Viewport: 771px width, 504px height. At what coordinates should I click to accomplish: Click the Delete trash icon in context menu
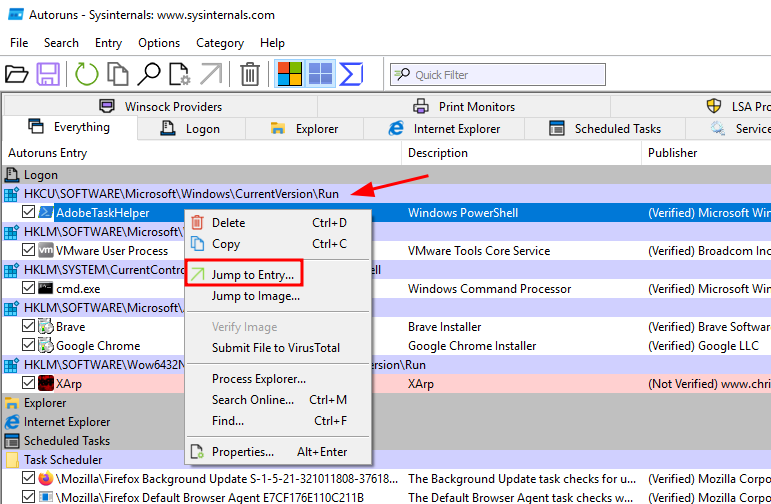[197, 223]
